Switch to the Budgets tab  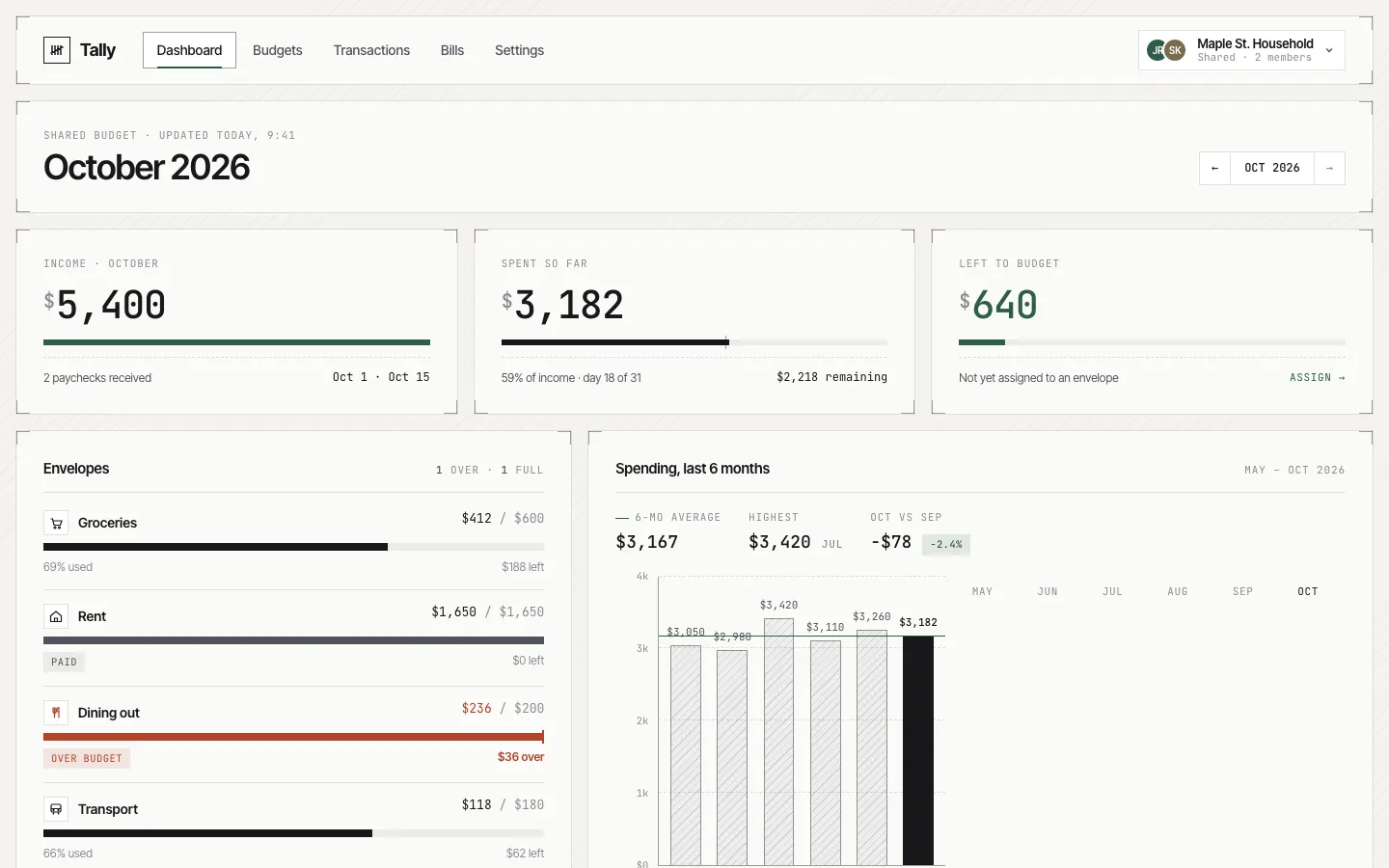click(278, 50)
